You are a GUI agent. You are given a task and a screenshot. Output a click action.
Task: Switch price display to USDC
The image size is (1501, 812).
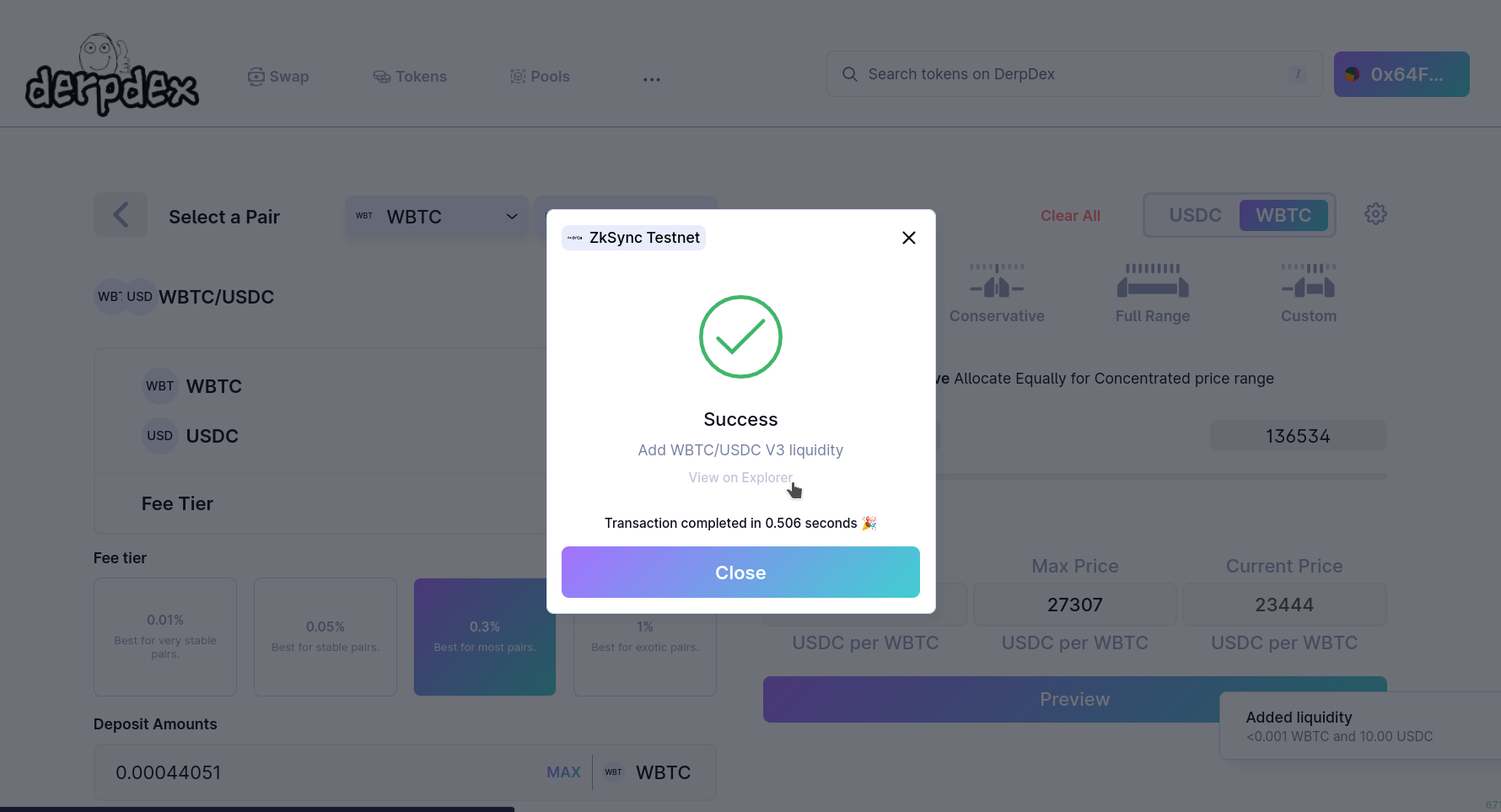click(x=1195, y=215)
